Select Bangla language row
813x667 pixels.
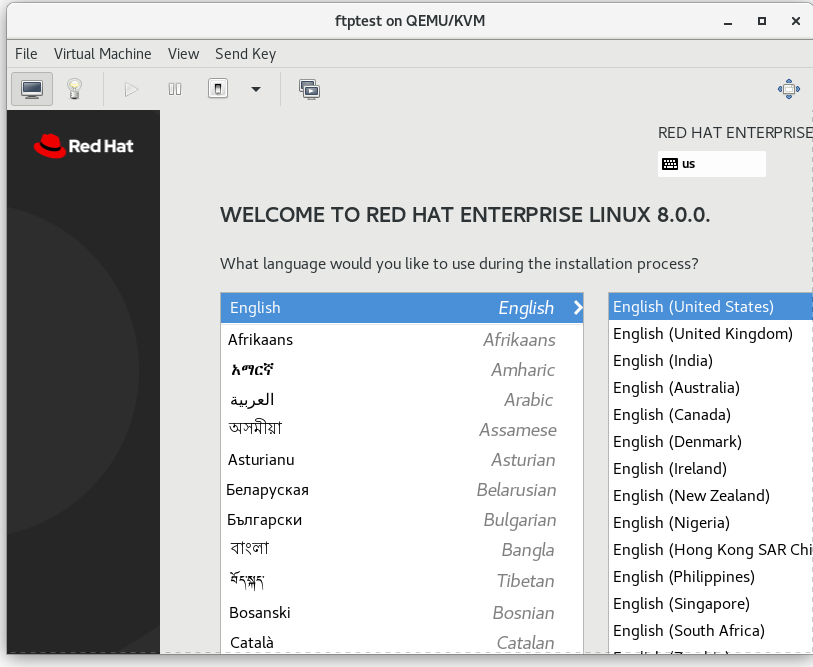click(x=402, y=550)
